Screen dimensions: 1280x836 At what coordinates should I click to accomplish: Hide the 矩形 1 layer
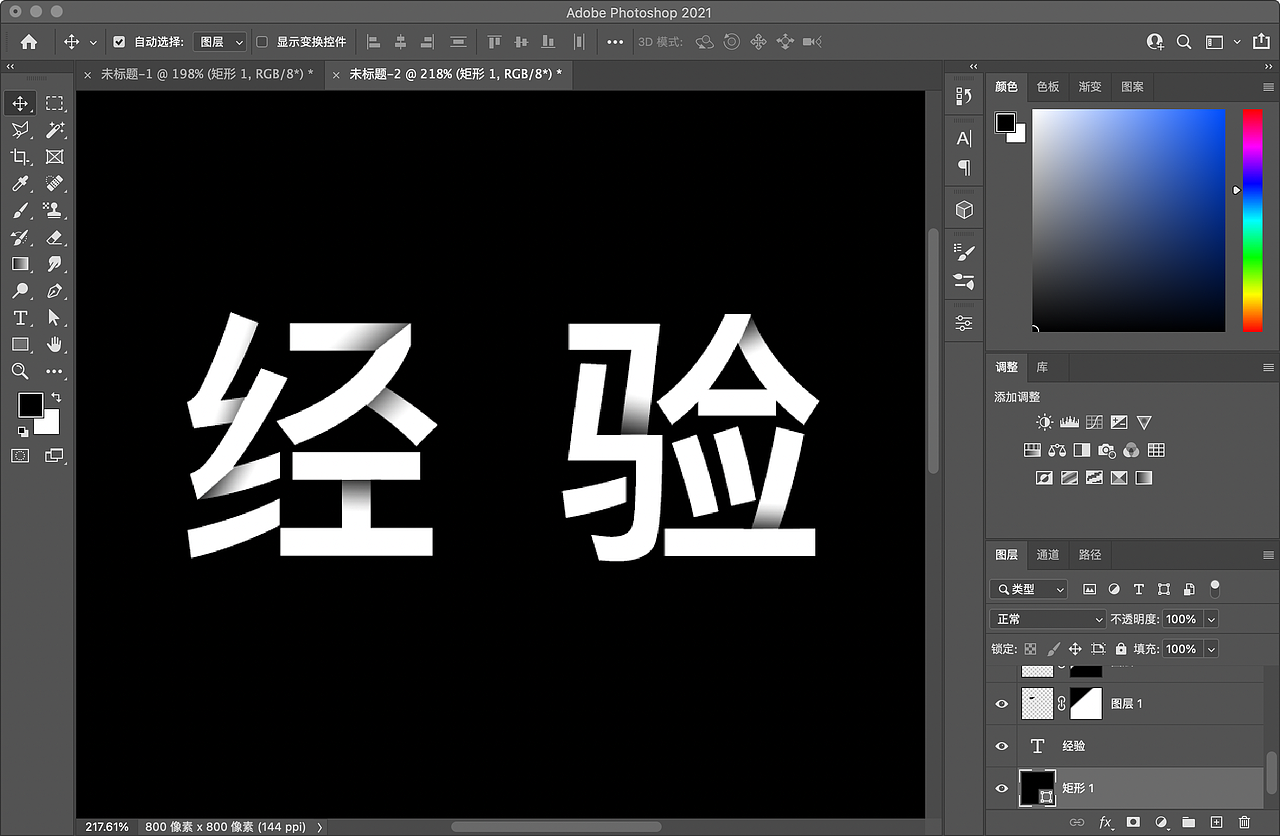click(1001, 788)
